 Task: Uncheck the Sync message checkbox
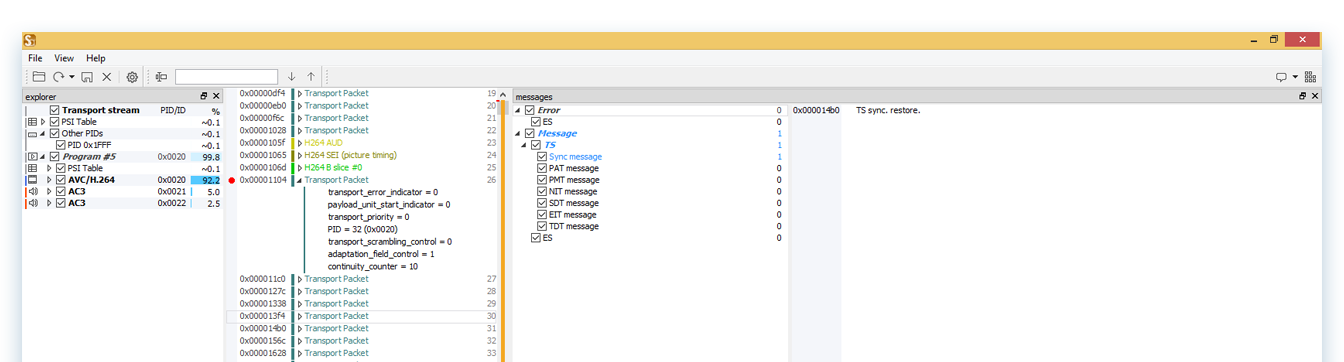[x=542, y=156]
